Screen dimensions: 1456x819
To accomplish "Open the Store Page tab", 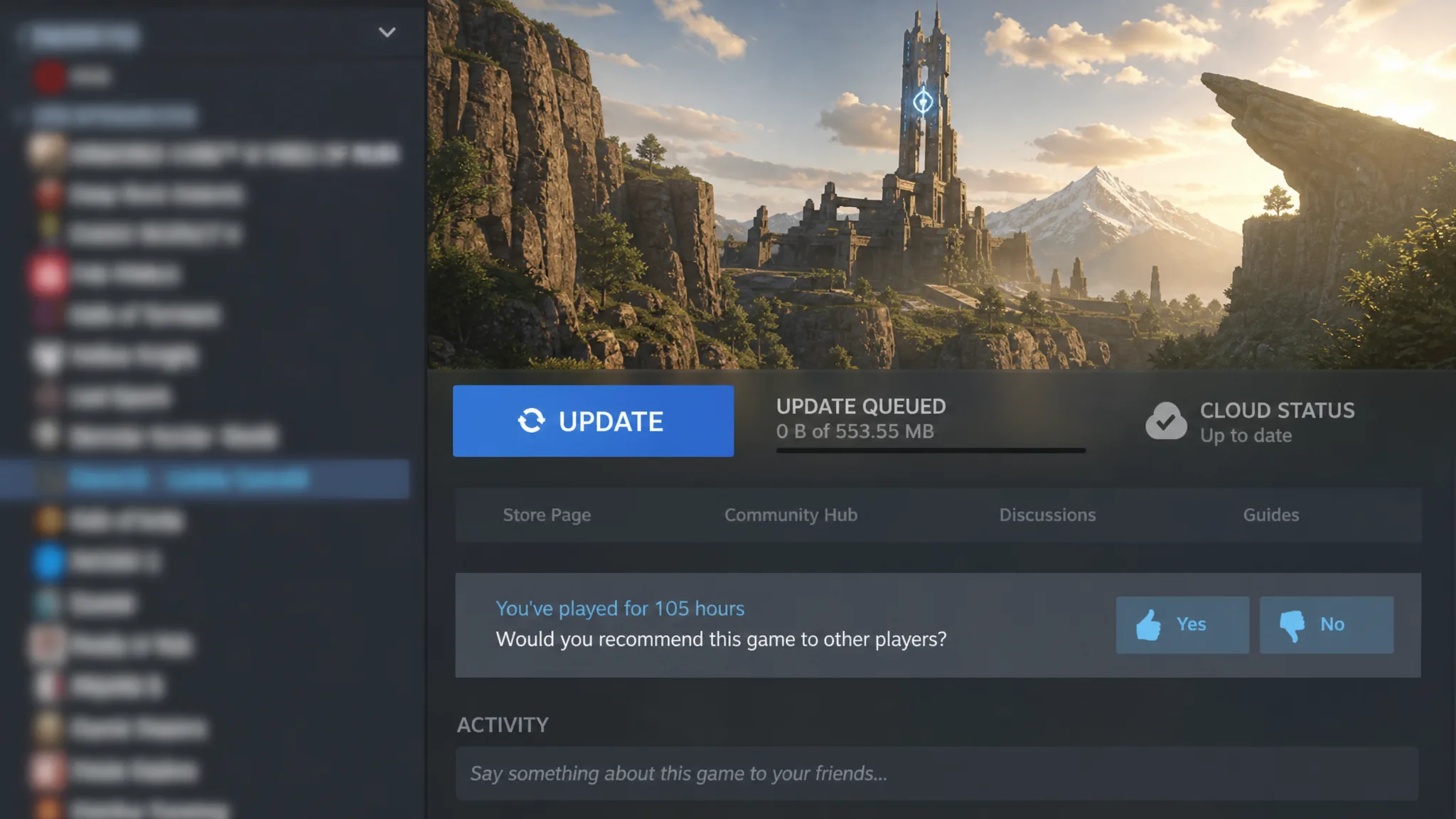I will click(x=547, y=515).
